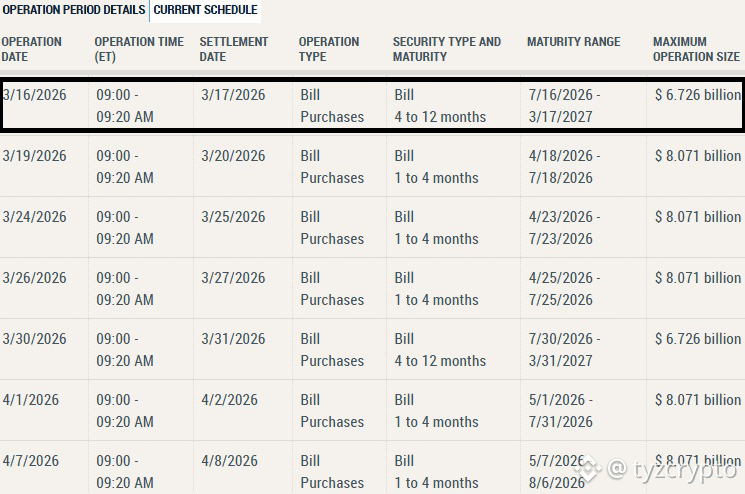The height and width of the screenshot is (494, 745).
Task: Select the 7/16/2026 - 3/17/2027 maturity range
Action: 564,106
